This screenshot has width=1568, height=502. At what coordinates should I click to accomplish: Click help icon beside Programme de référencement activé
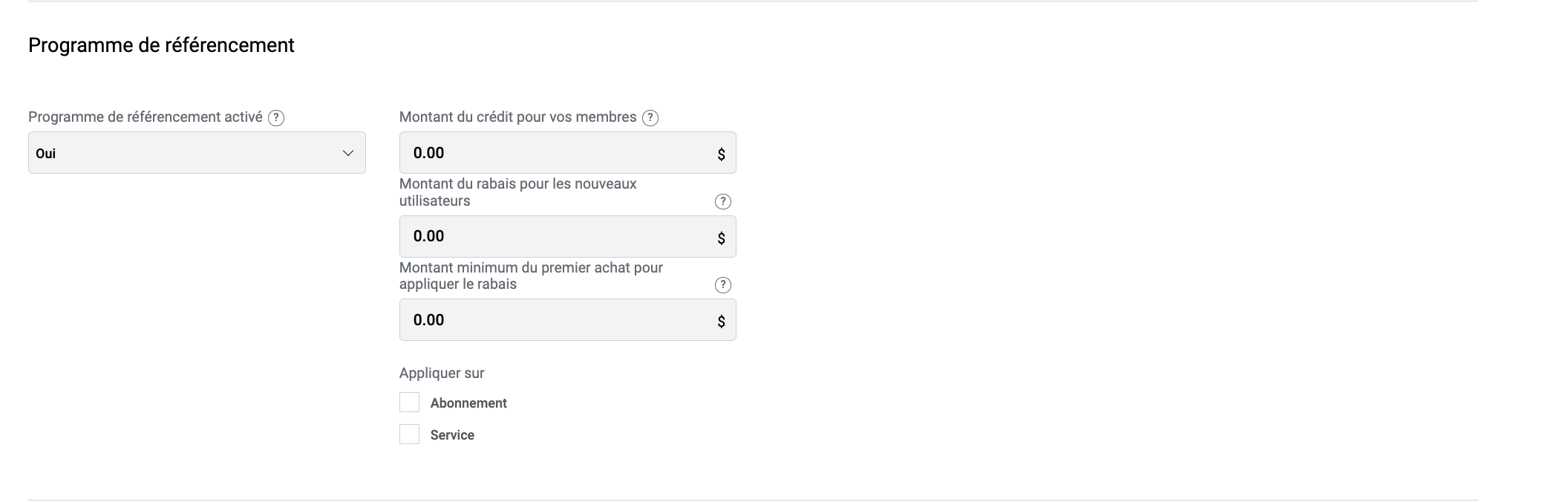(x=276, y=117)
